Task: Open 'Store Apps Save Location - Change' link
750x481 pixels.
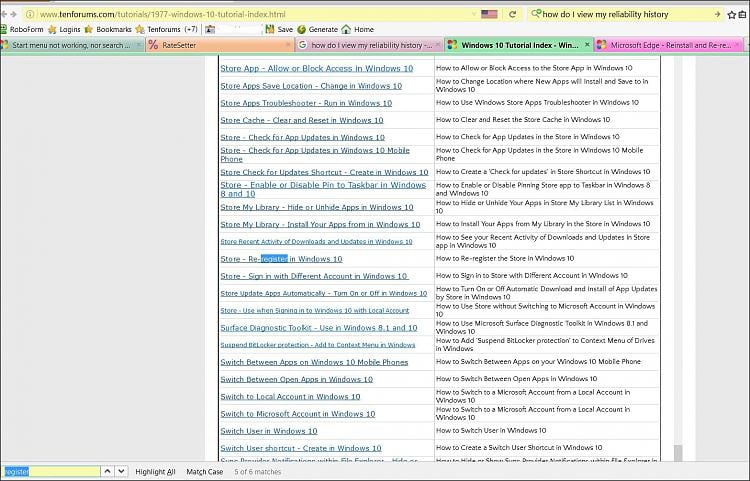Action: click(x=311, y=86)
